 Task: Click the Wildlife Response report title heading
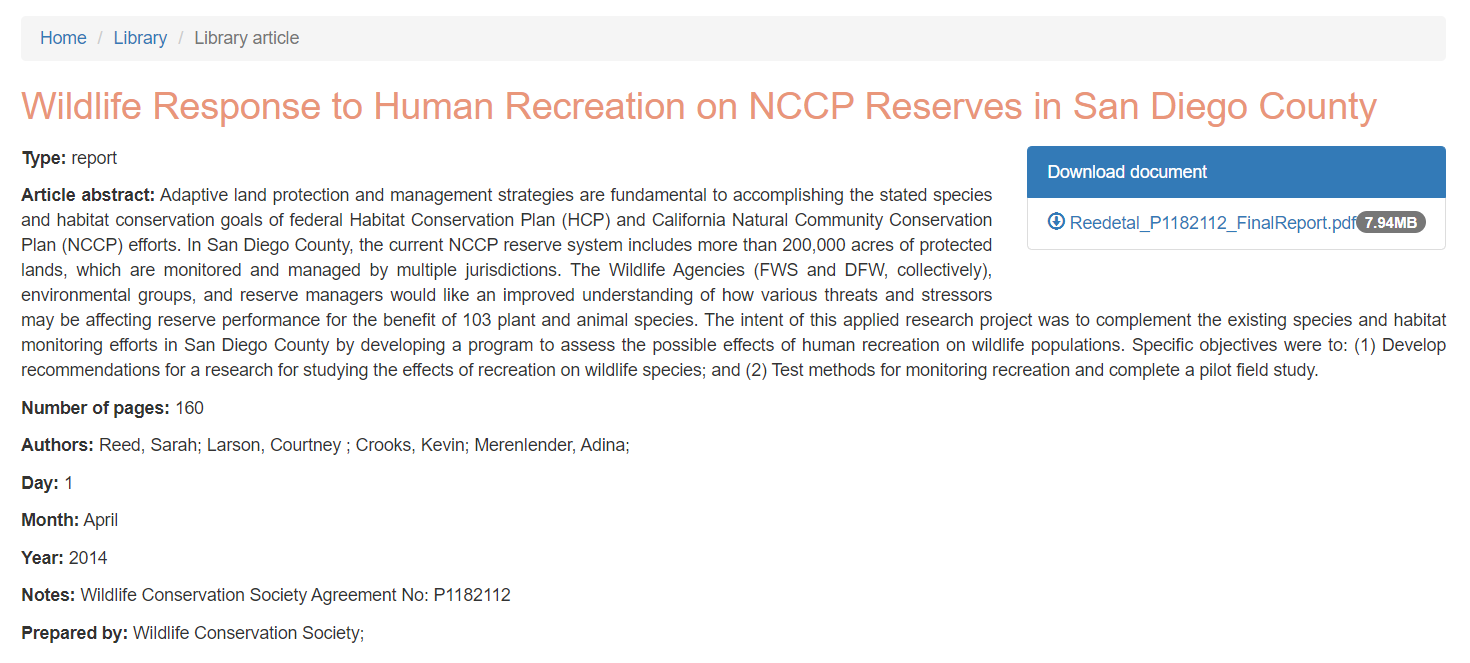(x=699, y=106)
